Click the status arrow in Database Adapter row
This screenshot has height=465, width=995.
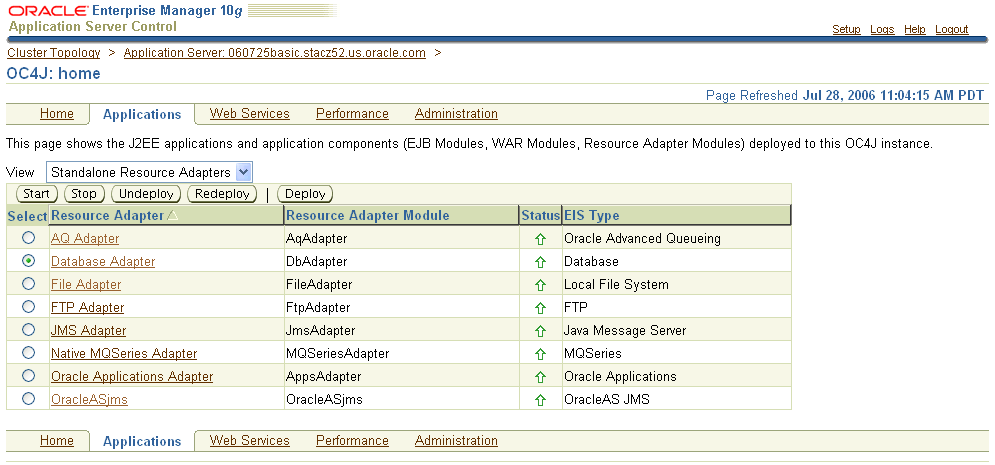click(x=540, y=262)
